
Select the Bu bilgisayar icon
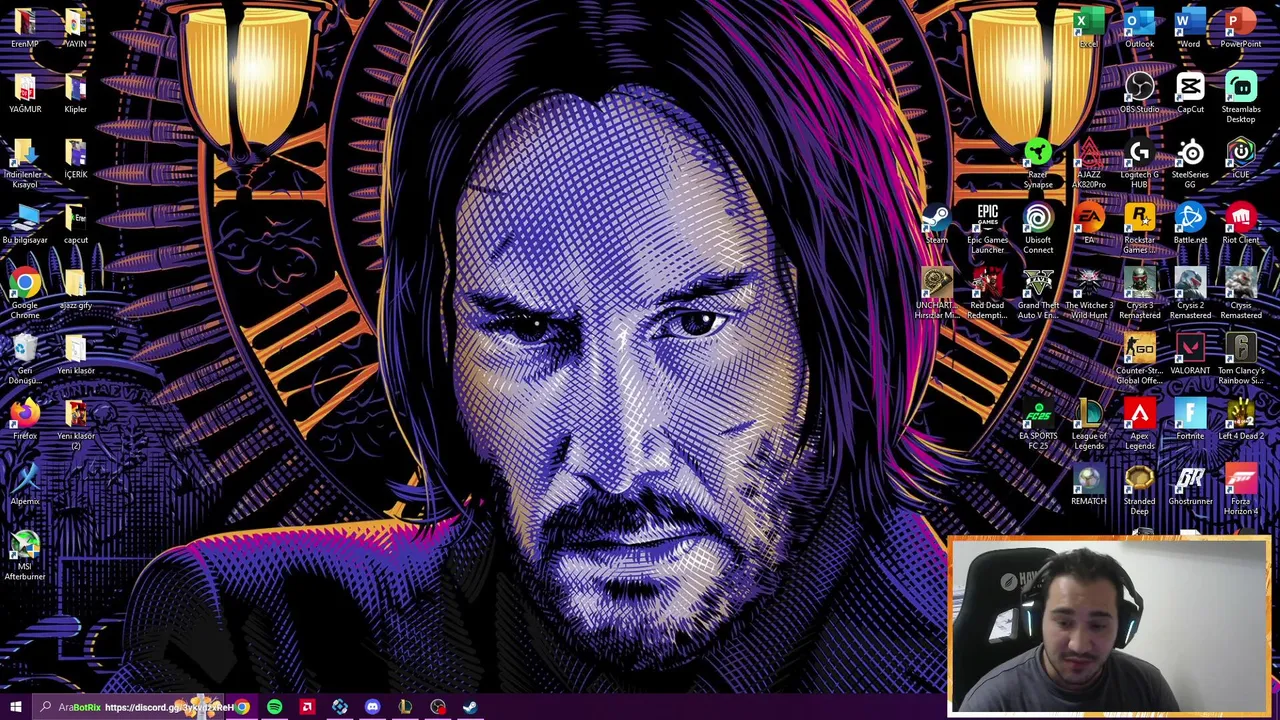[25, 224]
